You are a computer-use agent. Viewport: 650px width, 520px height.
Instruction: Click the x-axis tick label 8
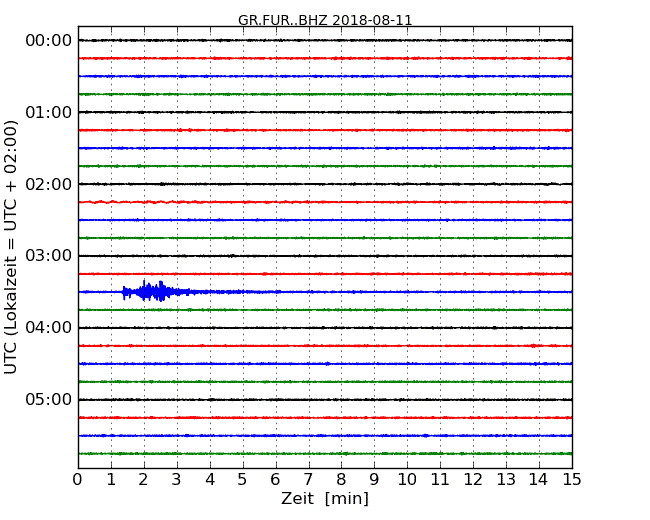(x=341, y=480)
